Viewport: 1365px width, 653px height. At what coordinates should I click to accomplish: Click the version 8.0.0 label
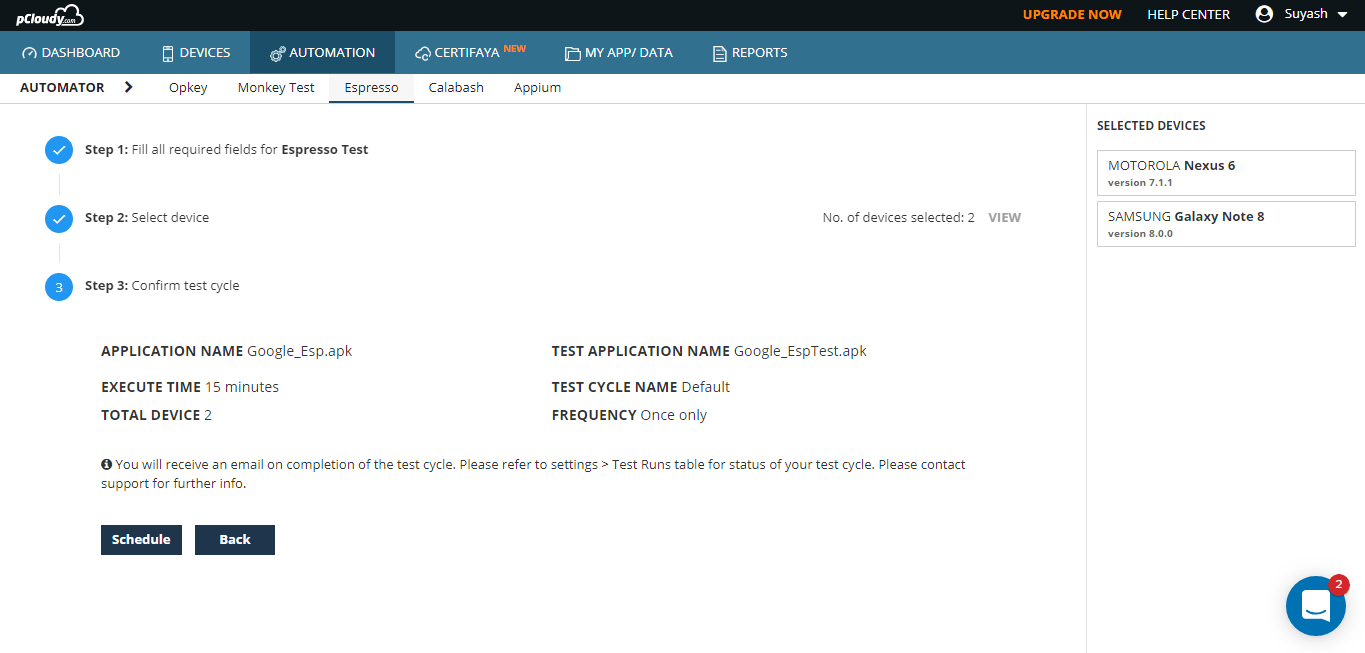tap(1140, 234)
